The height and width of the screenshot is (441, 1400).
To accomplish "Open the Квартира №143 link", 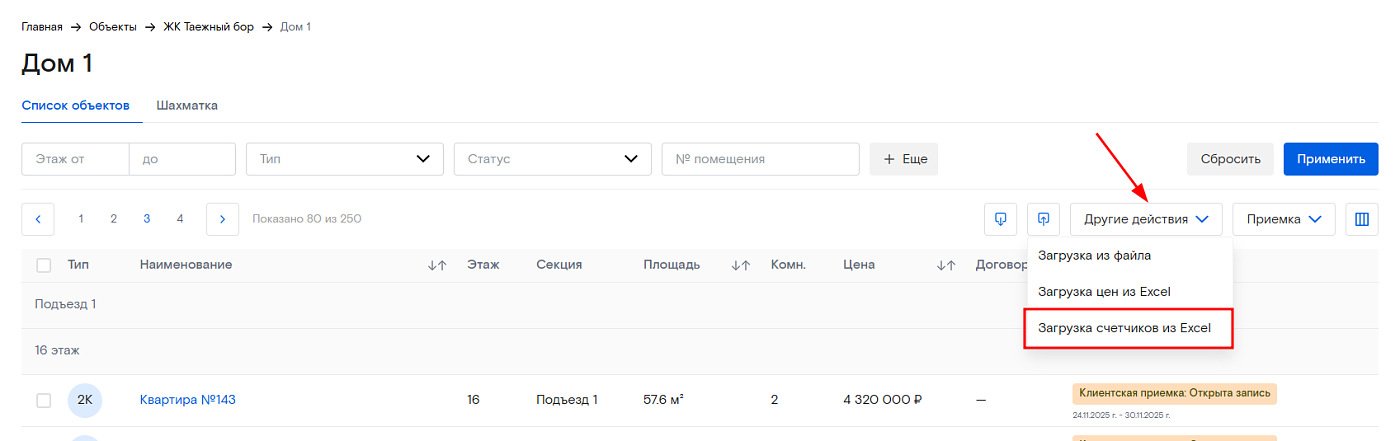I will 187,400.
